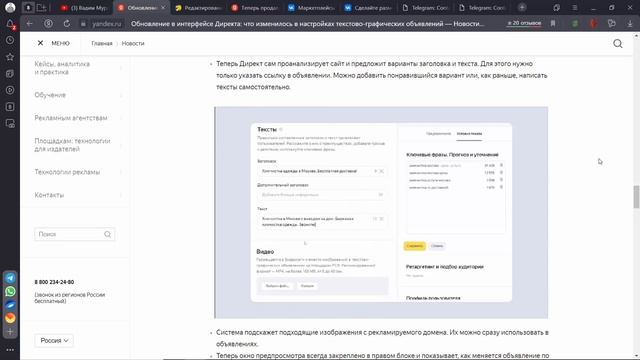Click Главная breadcrumb link
Viewport: 640px width, 360px height.
click(x=102, y=43)
